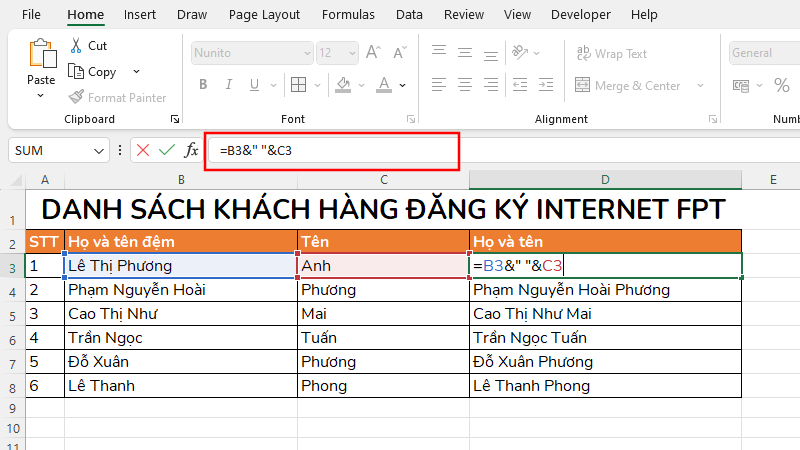Expand the Copy options arrow
This screenshot has height=450, width=800.
click(136, 71)
